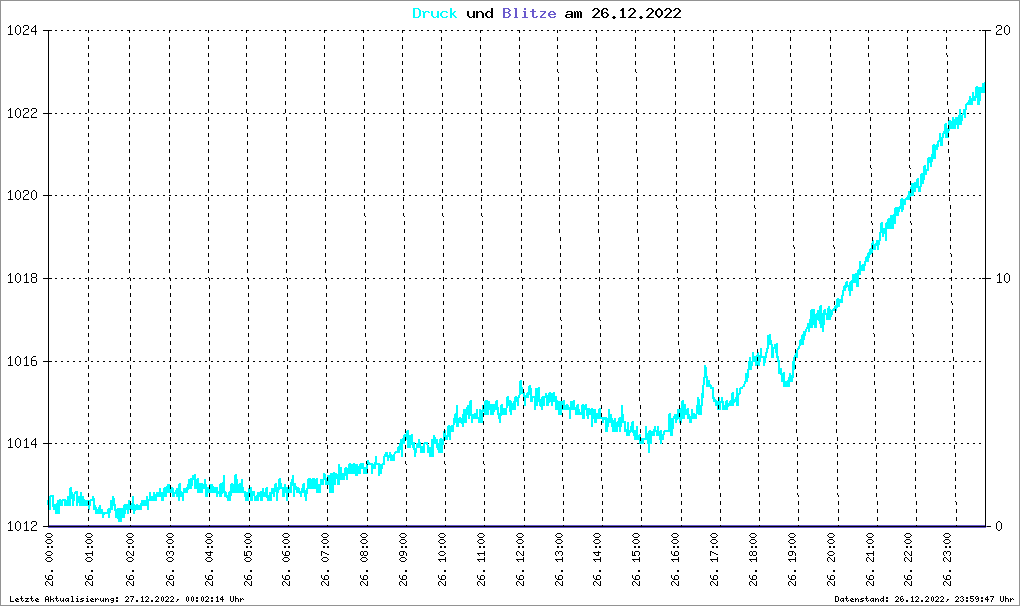Click the pressure spike peak near 16:40
Viewport: 1020px width, 606px height.
point(705,367)
